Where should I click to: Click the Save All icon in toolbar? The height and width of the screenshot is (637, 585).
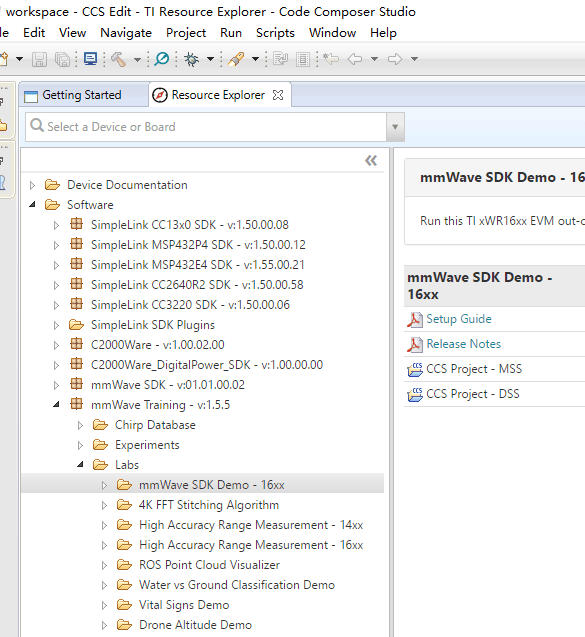62,59
